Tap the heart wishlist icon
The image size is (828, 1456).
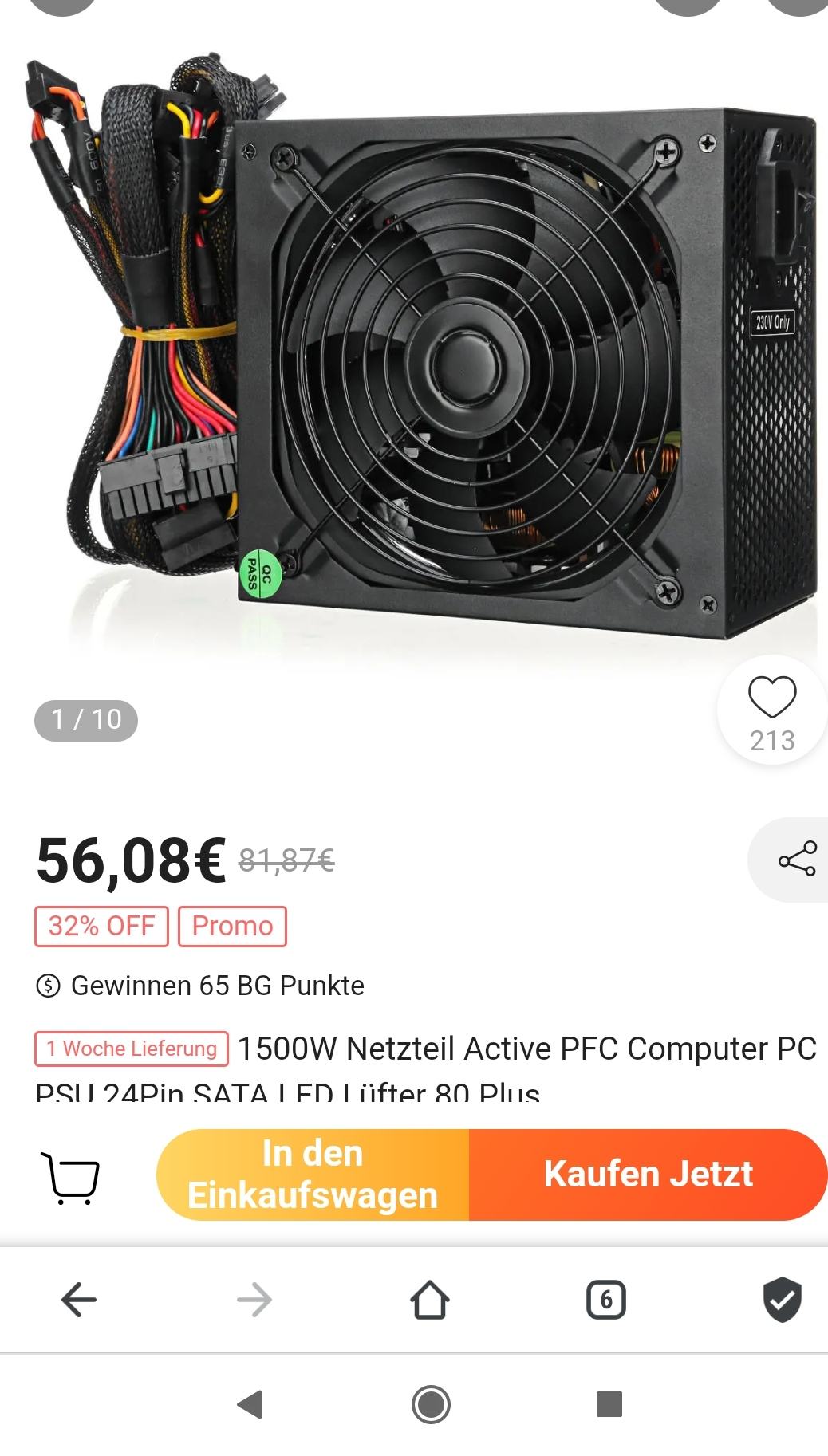point(772,697)
